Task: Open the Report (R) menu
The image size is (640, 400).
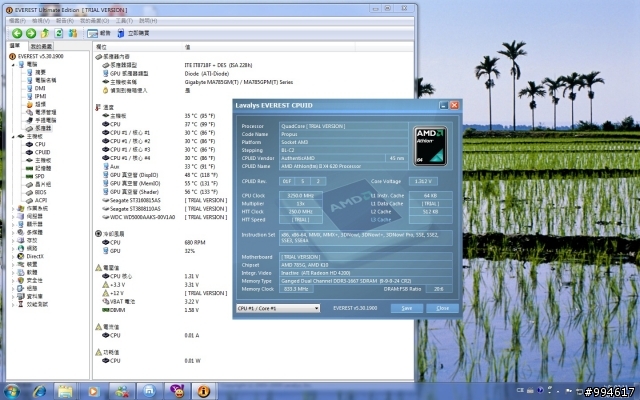Action: click(64, 20)
